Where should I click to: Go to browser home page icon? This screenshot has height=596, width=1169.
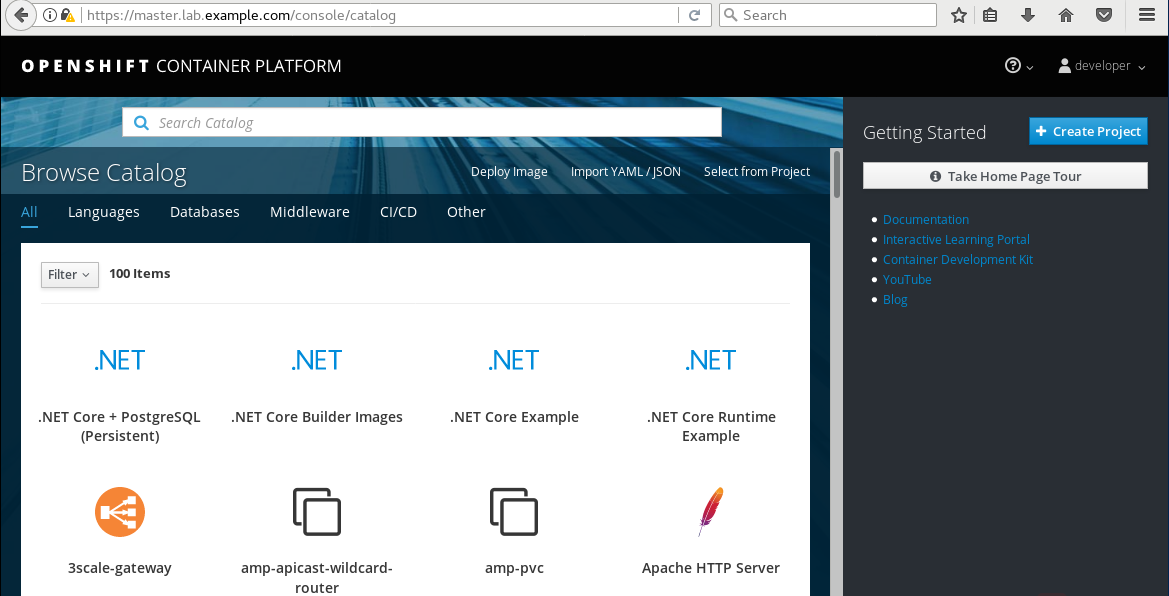coord(1066,15)
